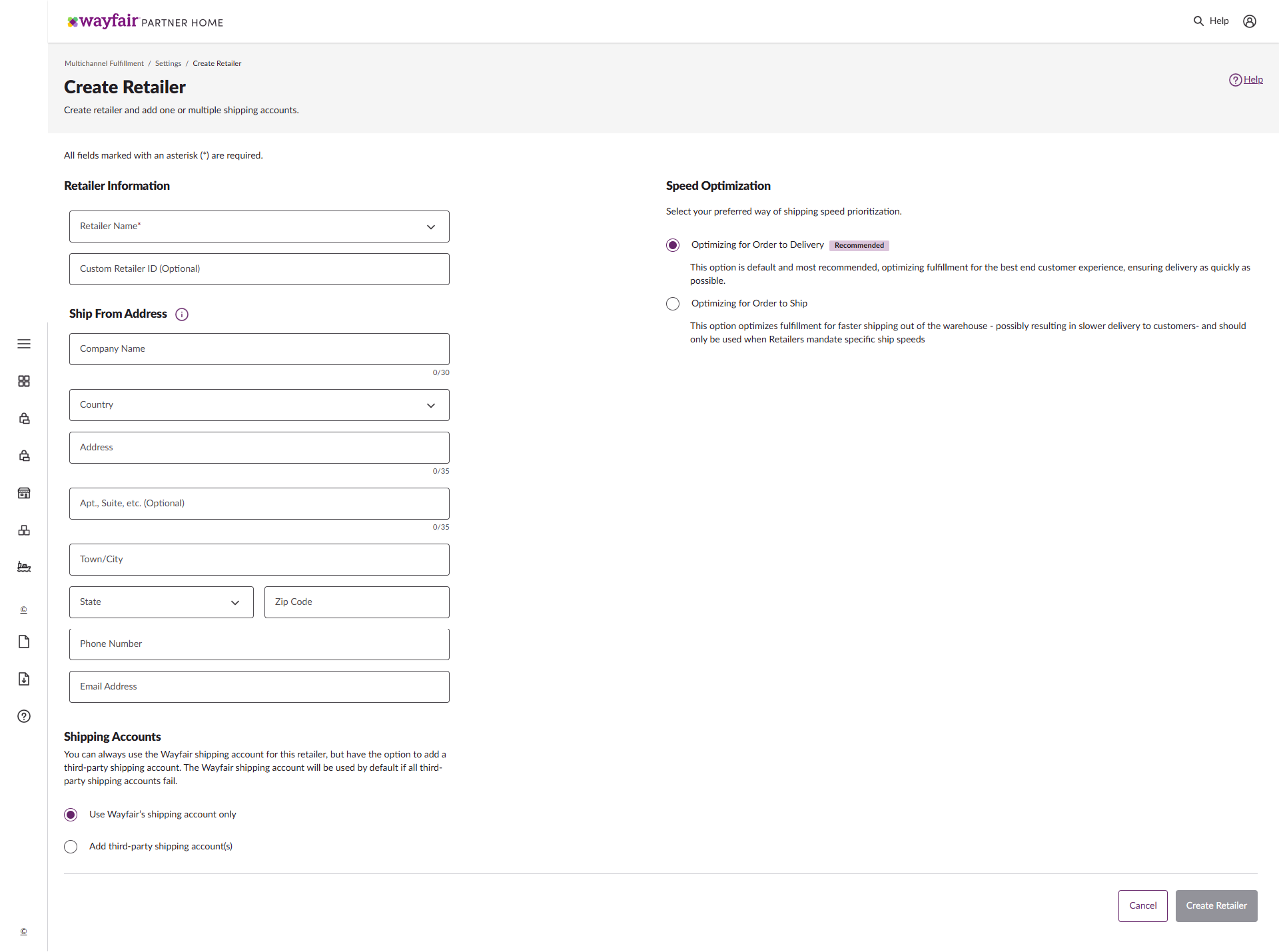Focus the Apt., Suite, etc. field
Screen dimensions: 1279x952
pyautogui.click(x=259, y=504)
